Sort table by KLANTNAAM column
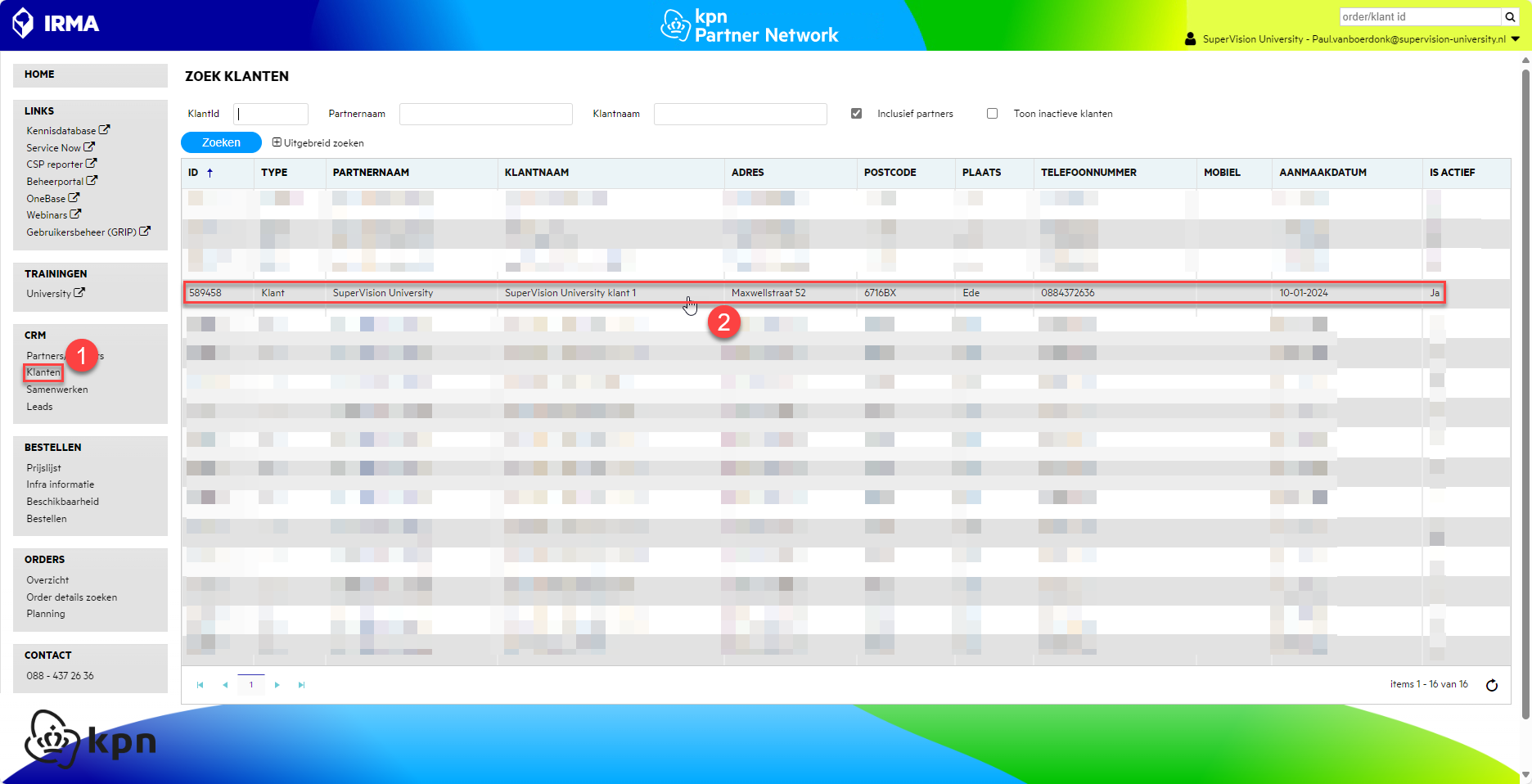1532x784 pixels. coord(537,173)
